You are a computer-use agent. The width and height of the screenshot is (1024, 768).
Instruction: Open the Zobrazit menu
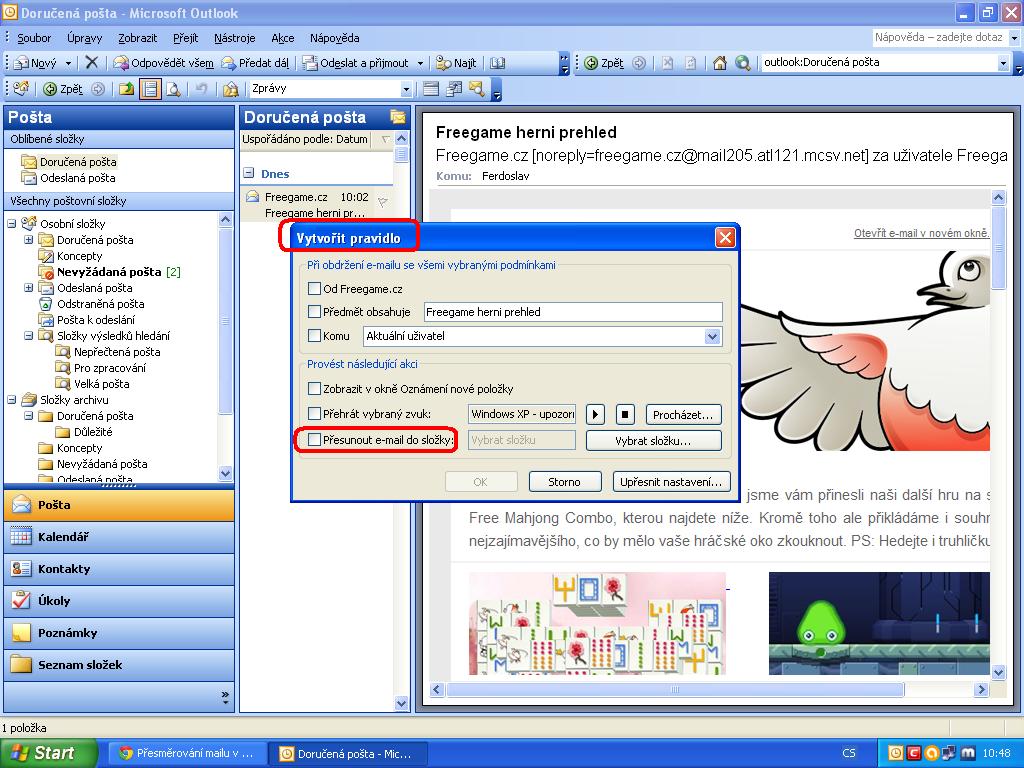[x=137, y=38]
